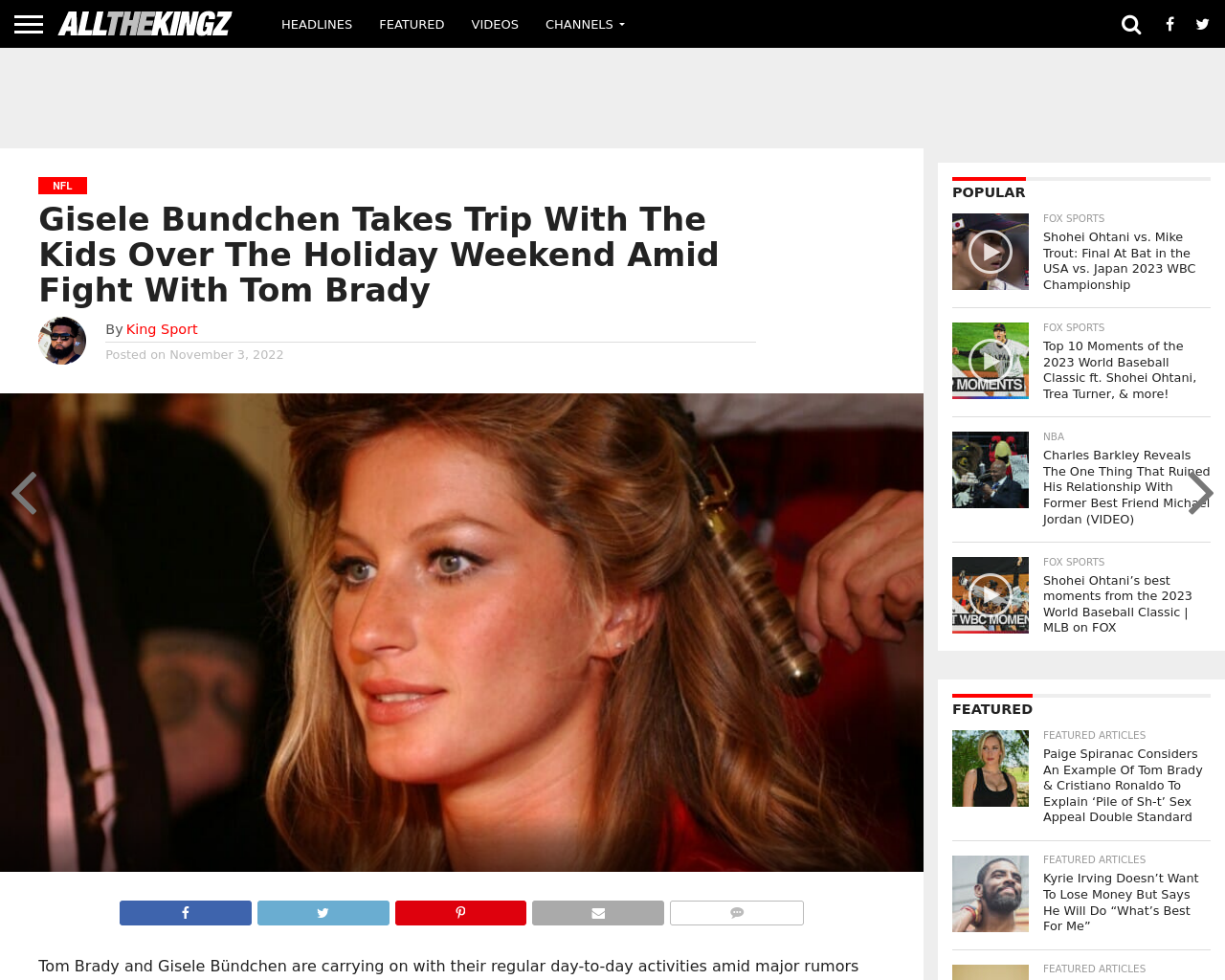The height and width of the screenshot is (980, 1225).
Task: Pin article with Pinterest share button
Action: 460,913
